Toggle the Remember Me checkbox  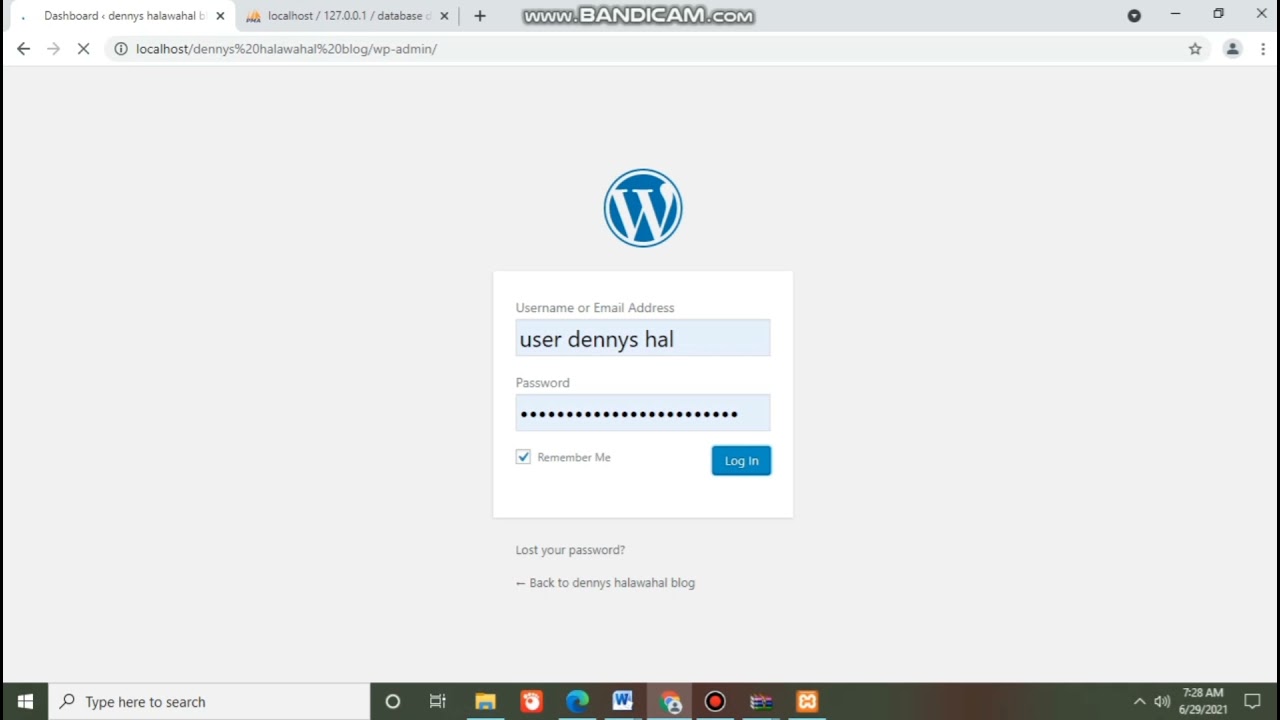point(523,457)
